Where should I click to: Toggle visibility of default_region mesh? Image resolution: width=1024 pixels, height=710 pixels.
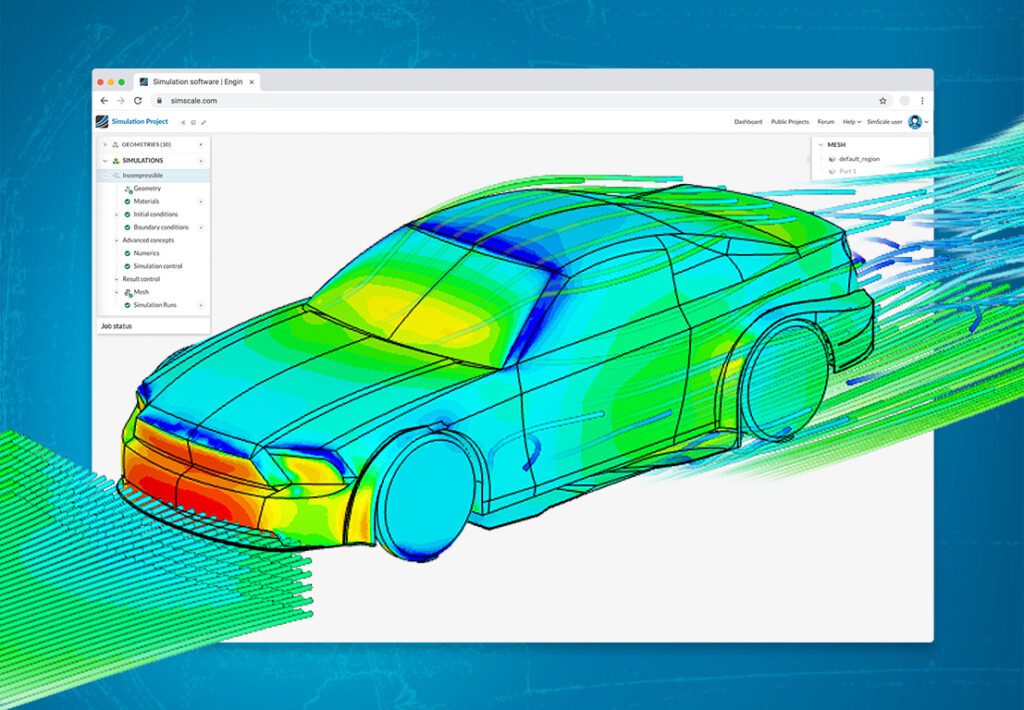[x=832, y=159]
